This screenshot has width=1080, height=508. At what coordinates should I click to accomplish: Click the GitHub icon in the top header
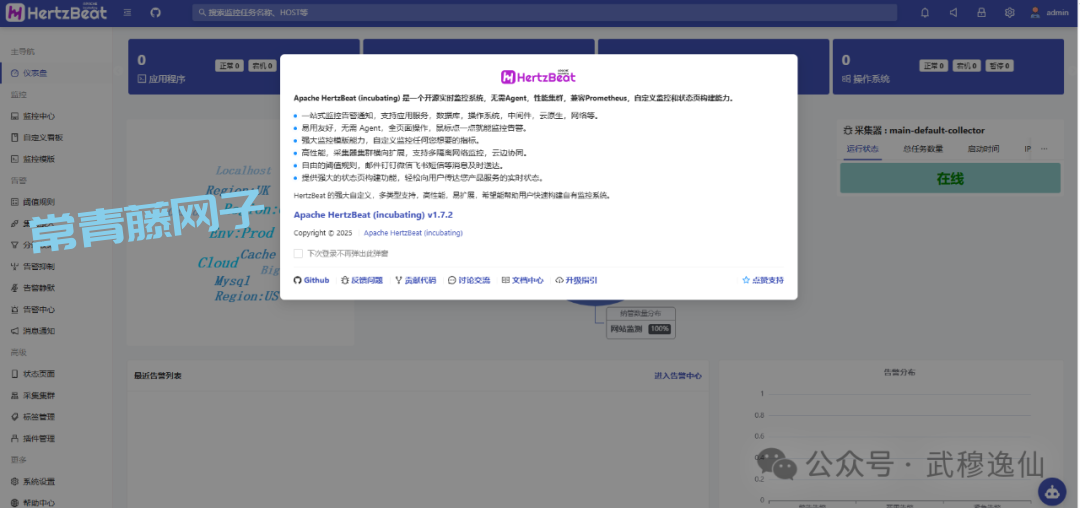point(155,13)
